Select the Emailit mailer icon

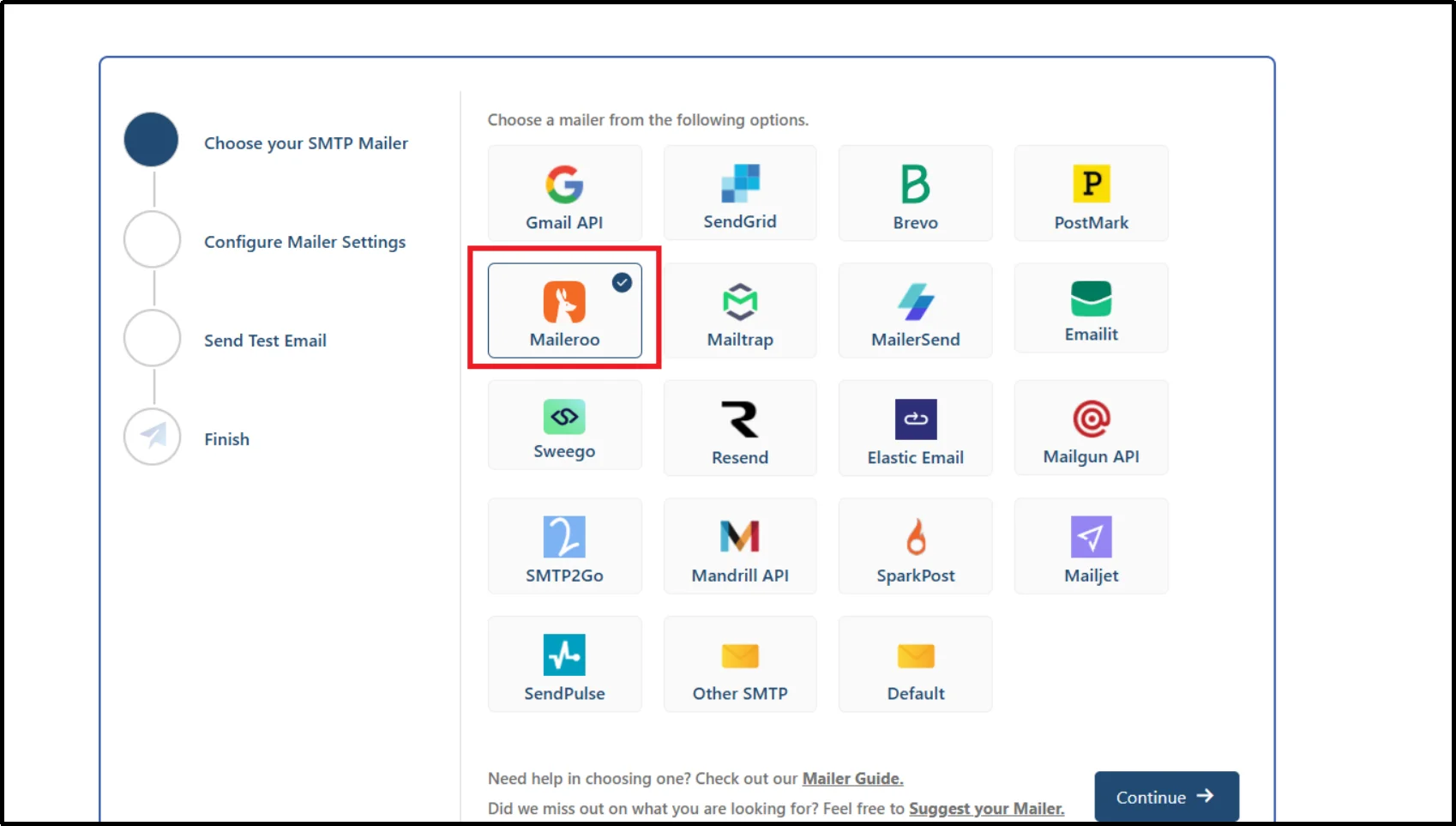click(1090, 307)
